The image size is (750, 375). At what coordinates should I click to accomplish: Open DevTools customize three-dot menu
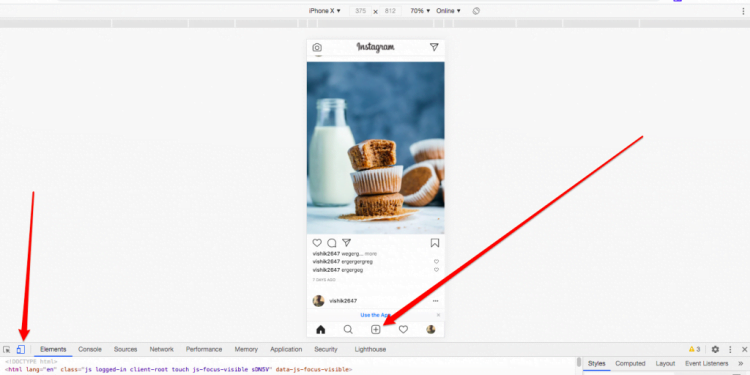tap(730, 350)
